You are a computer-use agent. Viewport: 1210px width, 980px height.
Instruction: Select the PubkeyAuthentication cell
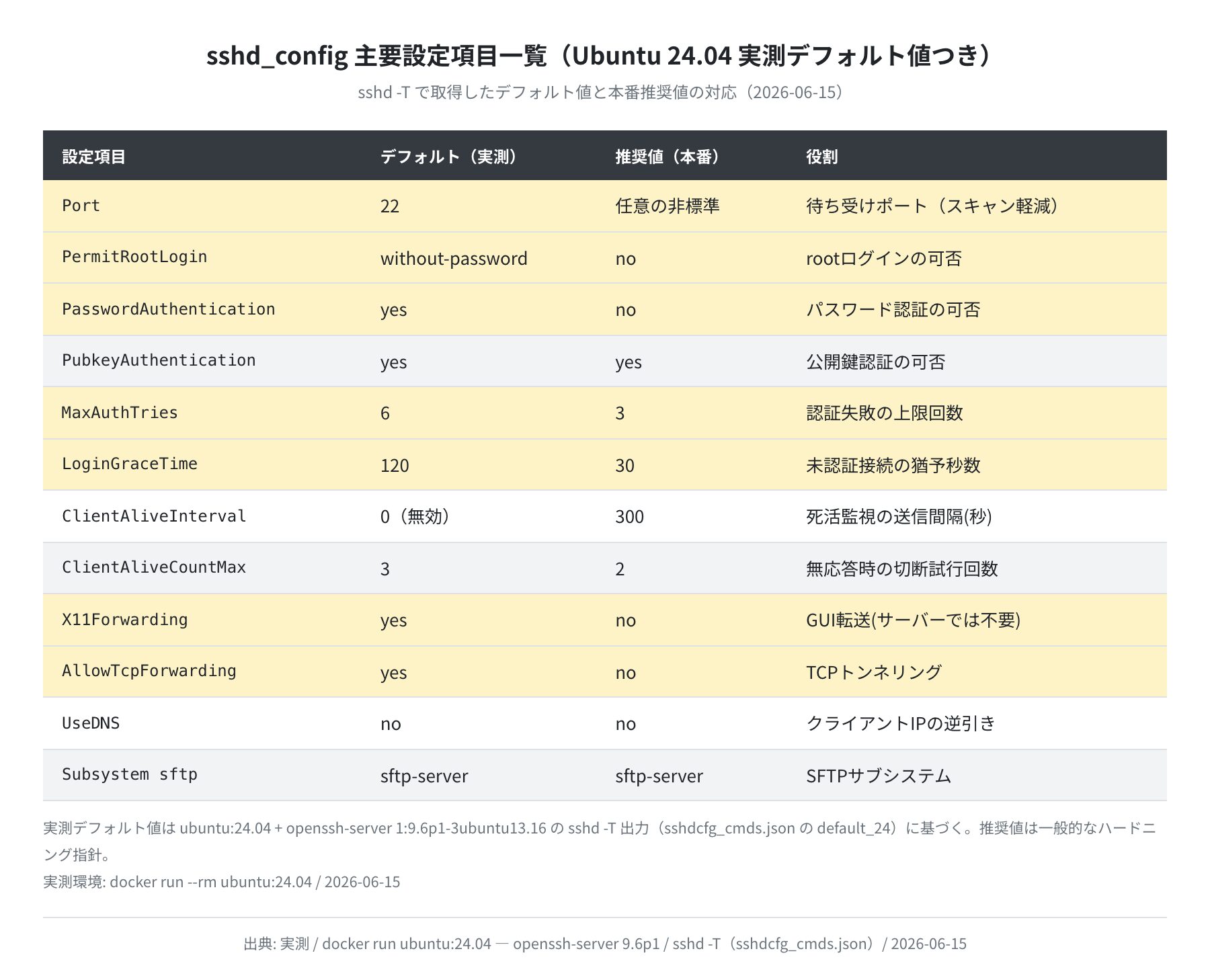coord(159,361)
